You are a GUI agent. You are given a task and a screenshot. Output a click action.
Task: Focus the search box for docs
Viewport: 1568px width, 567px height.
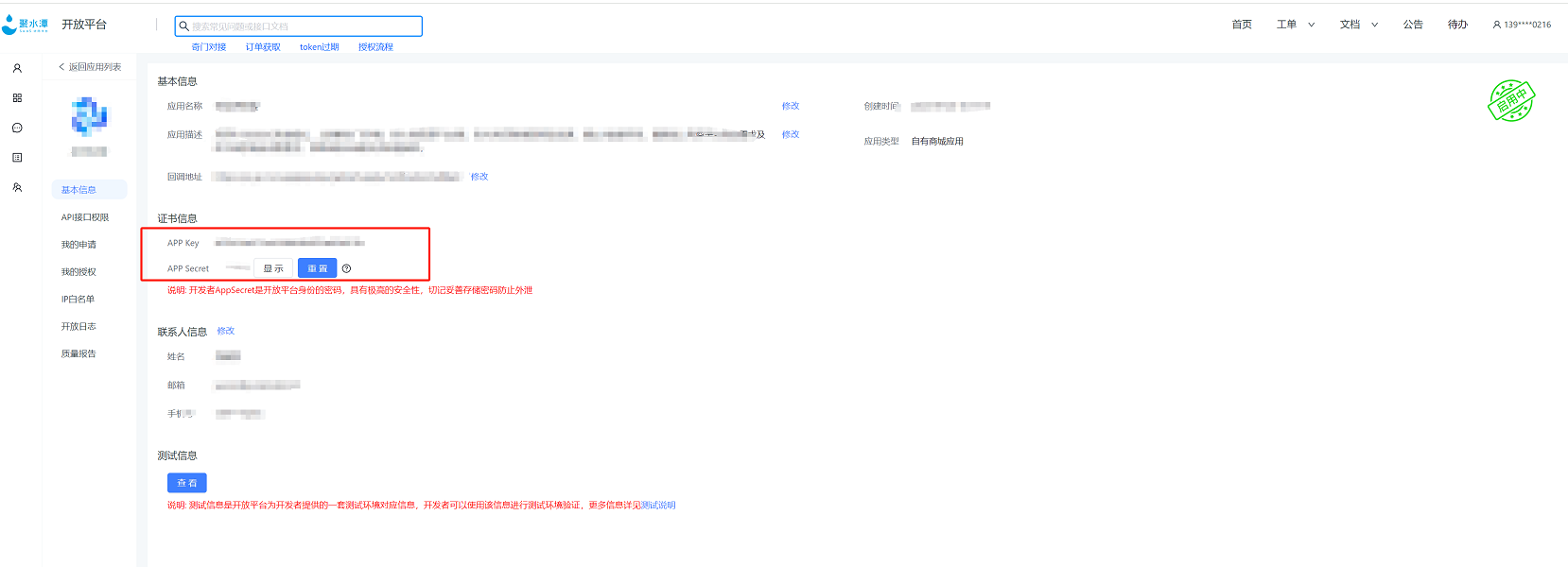pos(298,26)
